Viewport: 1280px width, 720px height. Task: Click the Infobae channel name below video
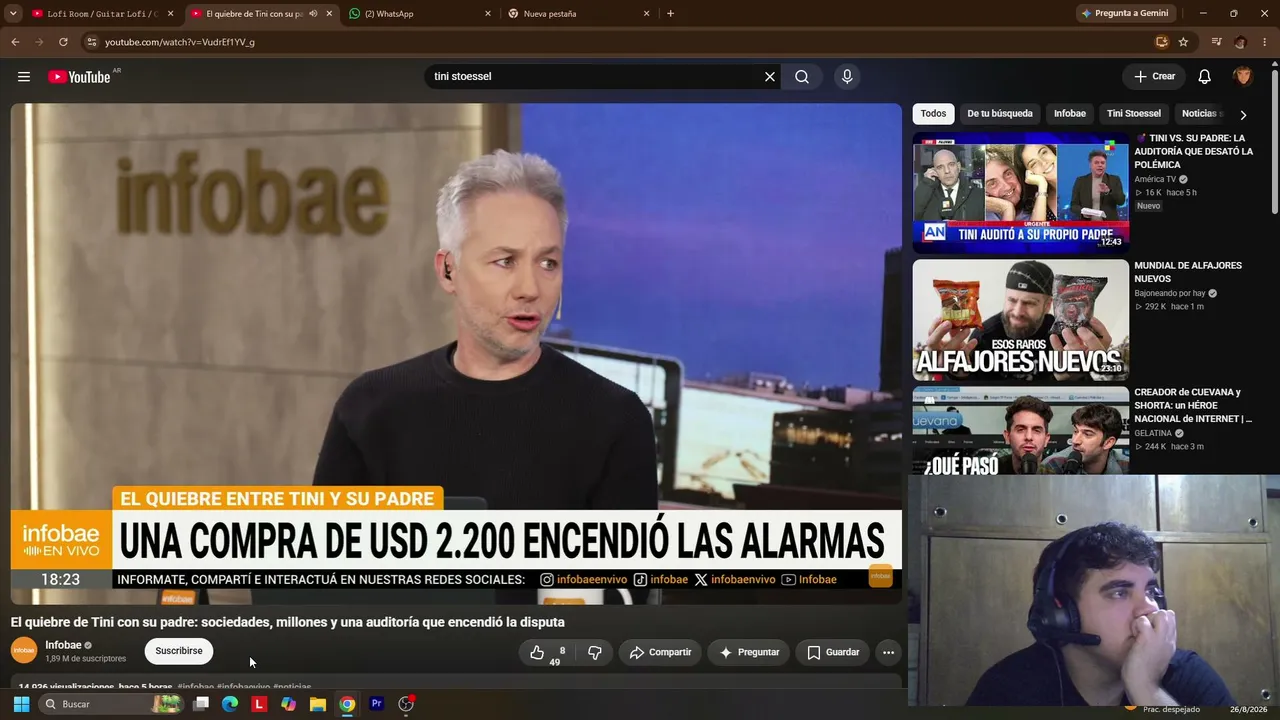tap(63, 645)
